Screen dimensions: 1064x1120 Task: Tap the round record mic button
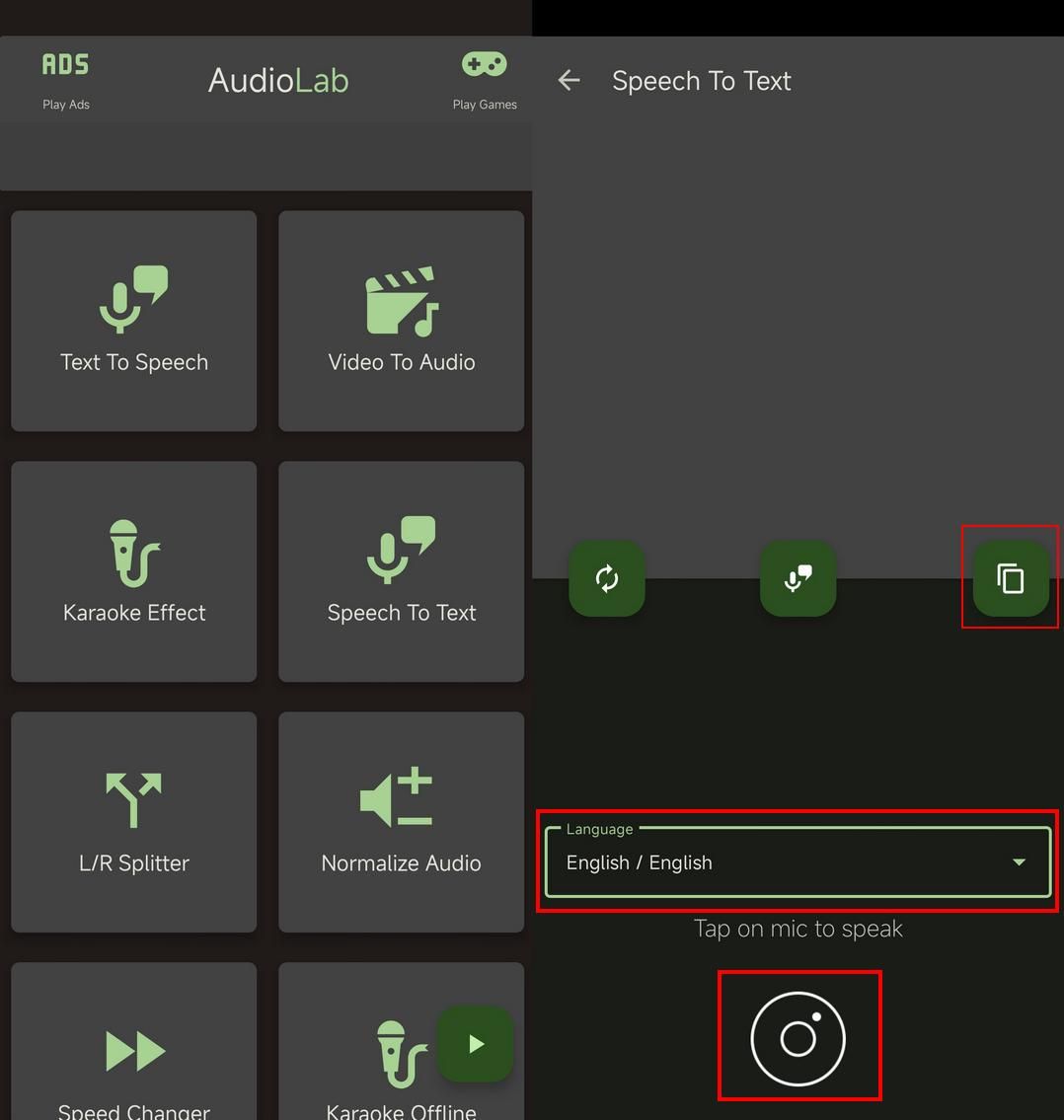click(798, 1038)
